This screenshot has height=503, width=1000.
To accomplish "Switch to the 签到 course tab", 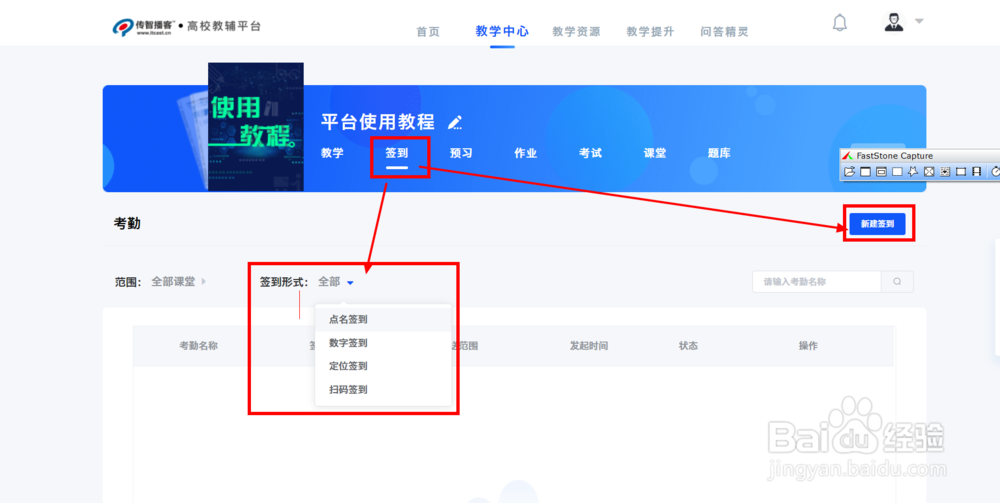I will [x=397, y=153].
